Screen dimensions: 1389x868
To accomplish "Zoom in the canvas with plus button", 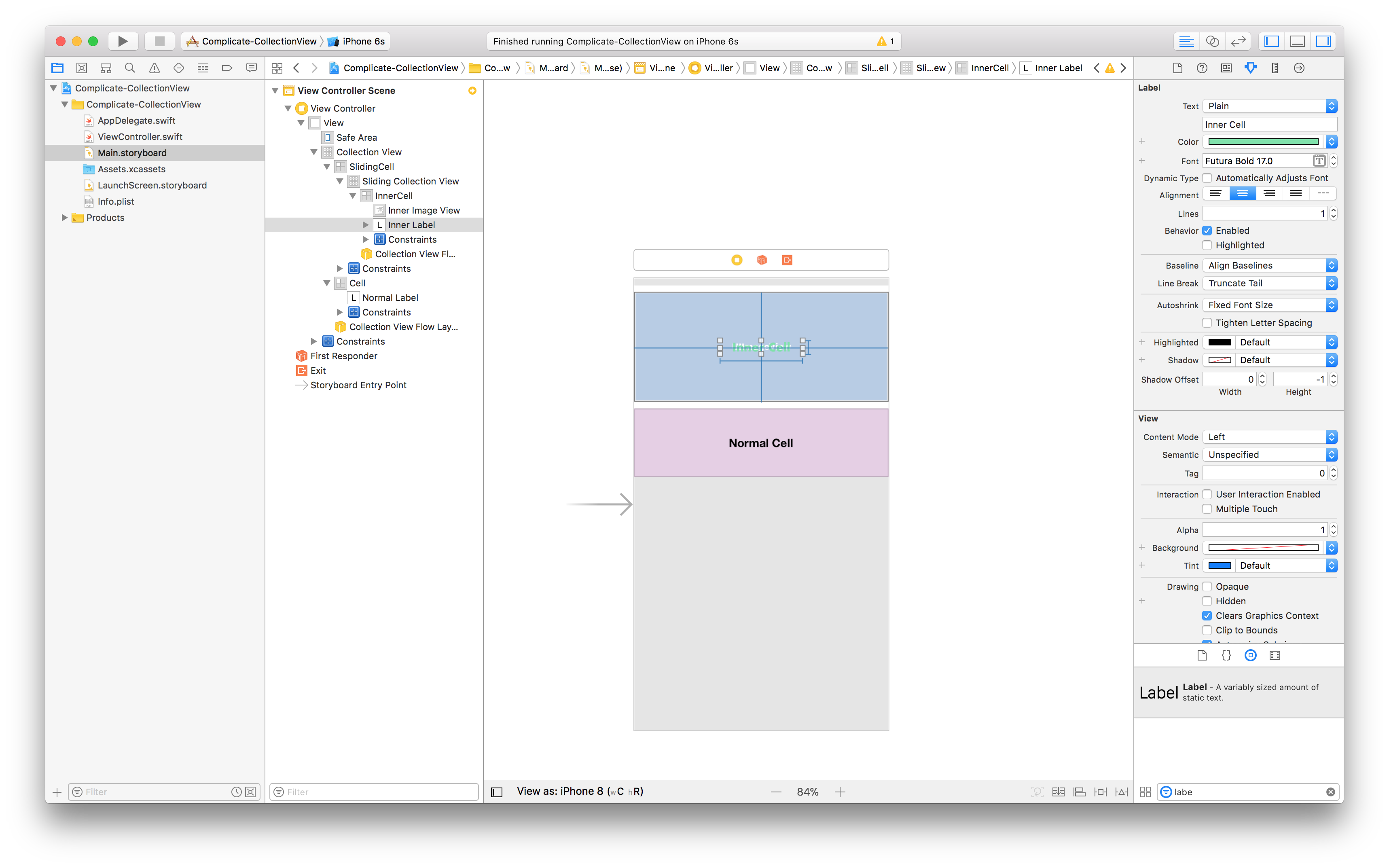I will click(x=840, y=792).
